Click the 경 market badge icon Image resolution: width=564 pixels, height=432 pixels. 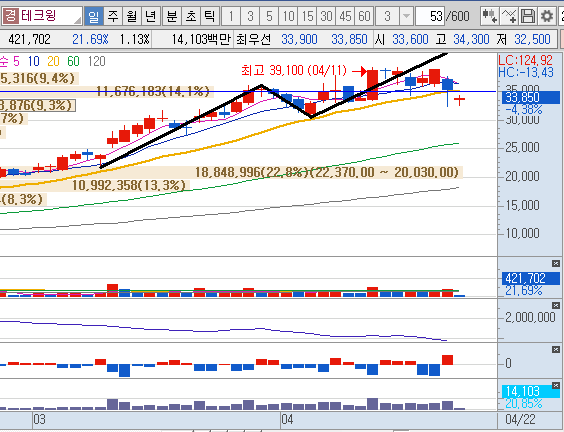click(x=11, y=16)
